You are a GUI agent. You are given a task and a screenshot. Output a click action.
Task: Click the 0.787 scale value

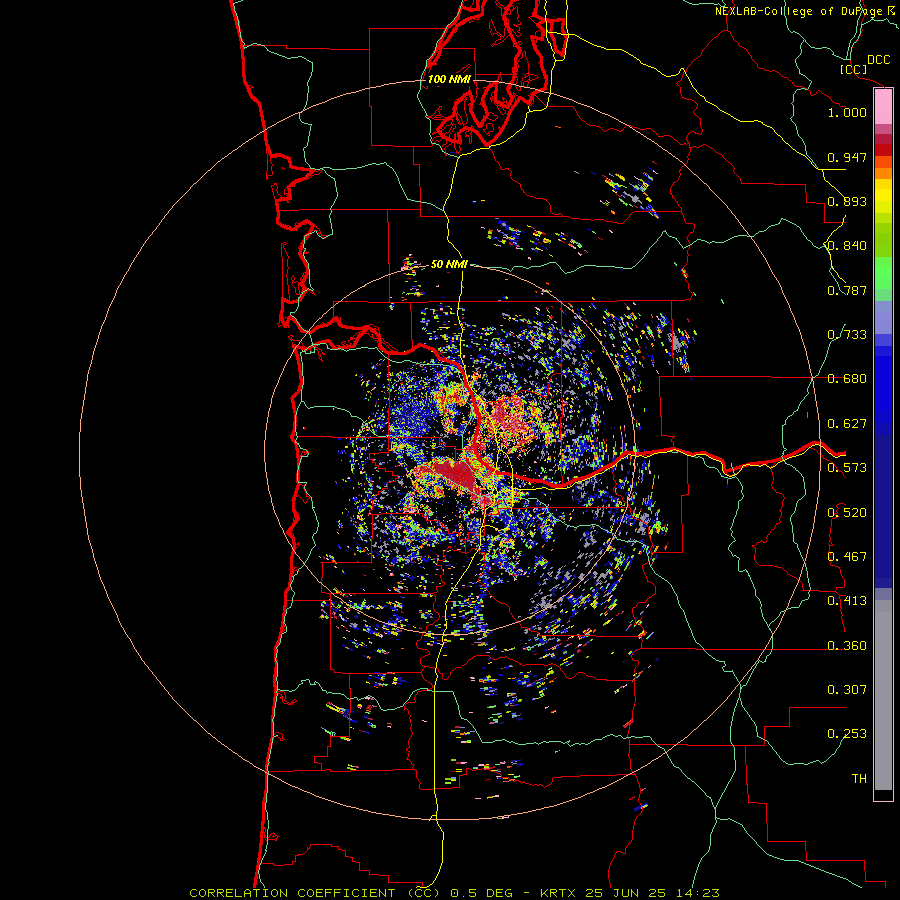(x=847, y=290)
